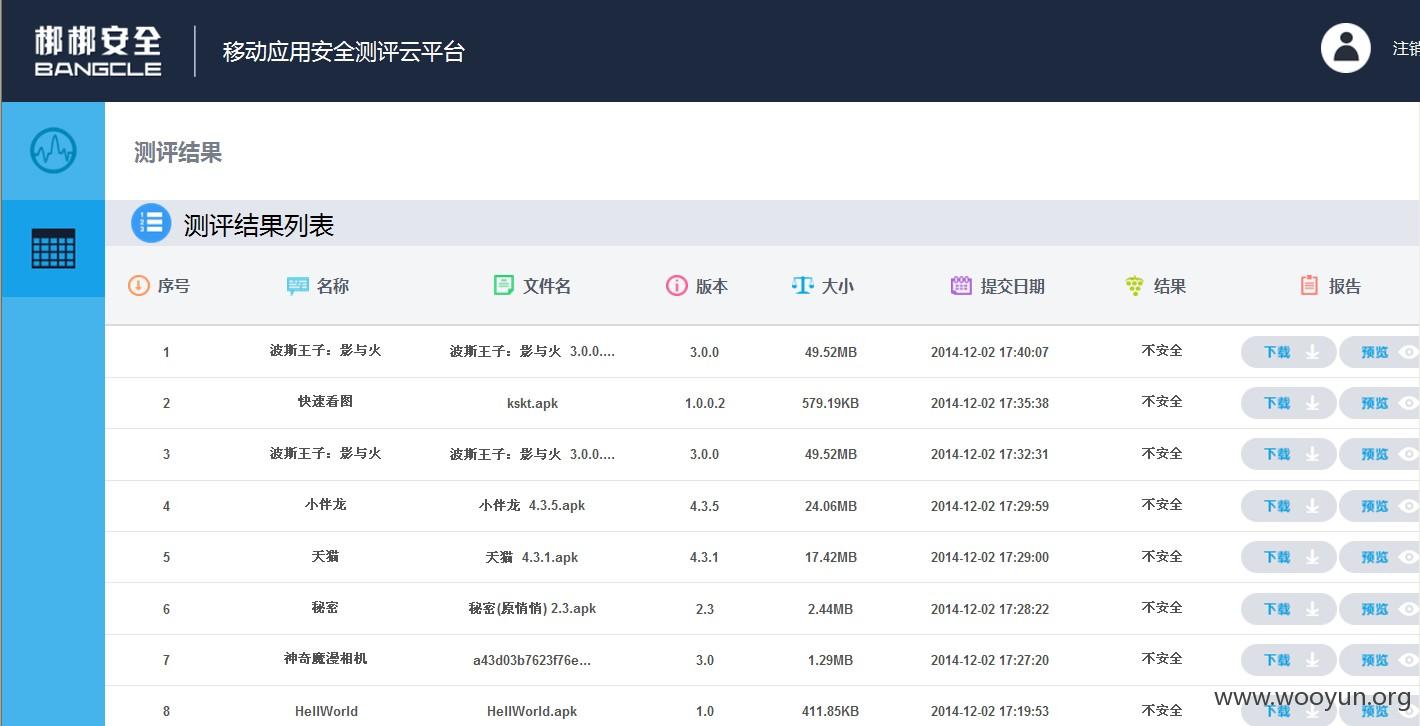Click date 2014-12-02 17:27:20

pyautogui.click(x=989, y=660)
